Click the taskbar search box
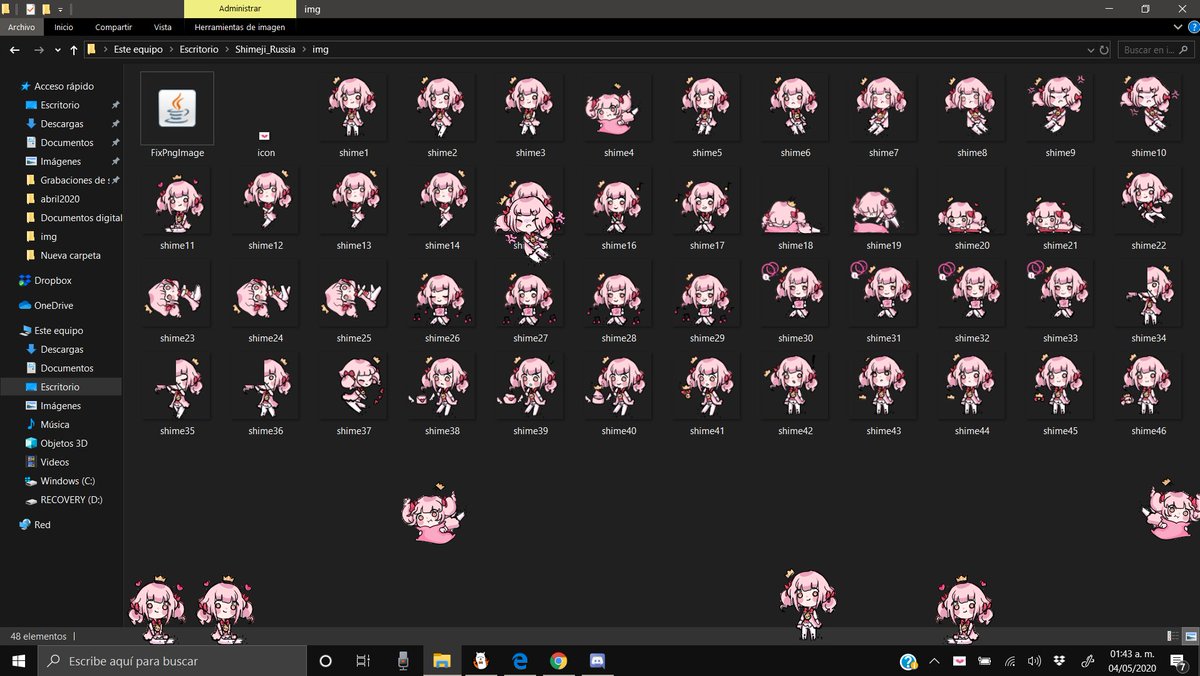 click(x=172, y=661)
